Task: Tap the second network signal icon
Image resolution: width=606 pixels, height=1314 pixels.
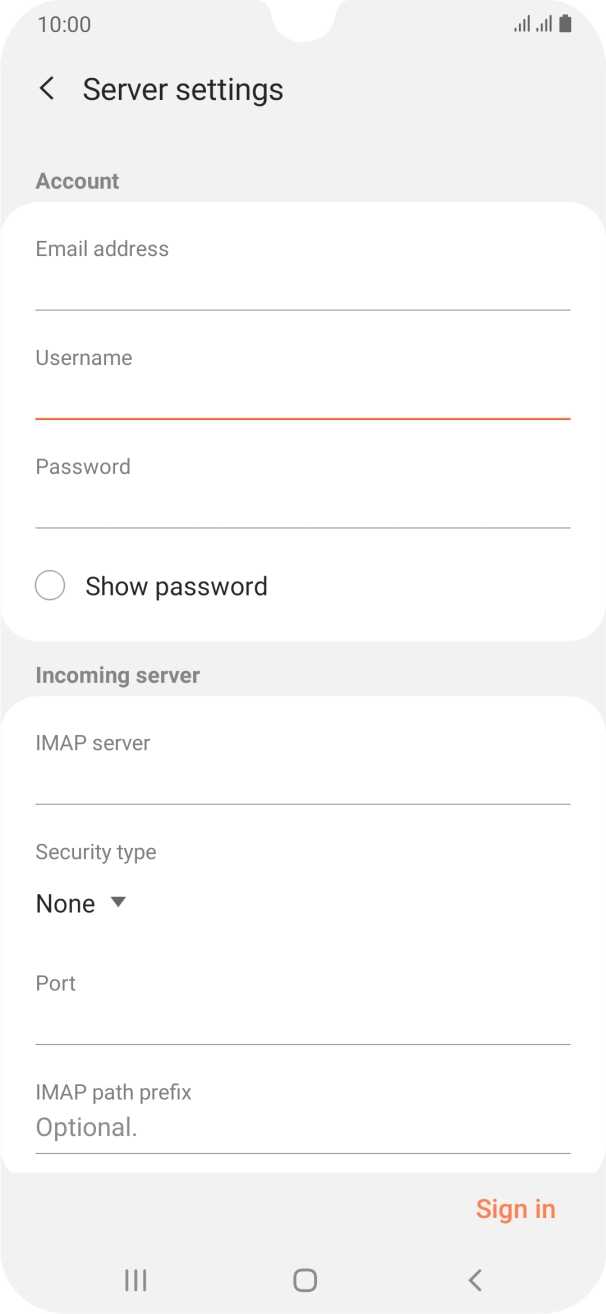Action: [x=543, y=23]
